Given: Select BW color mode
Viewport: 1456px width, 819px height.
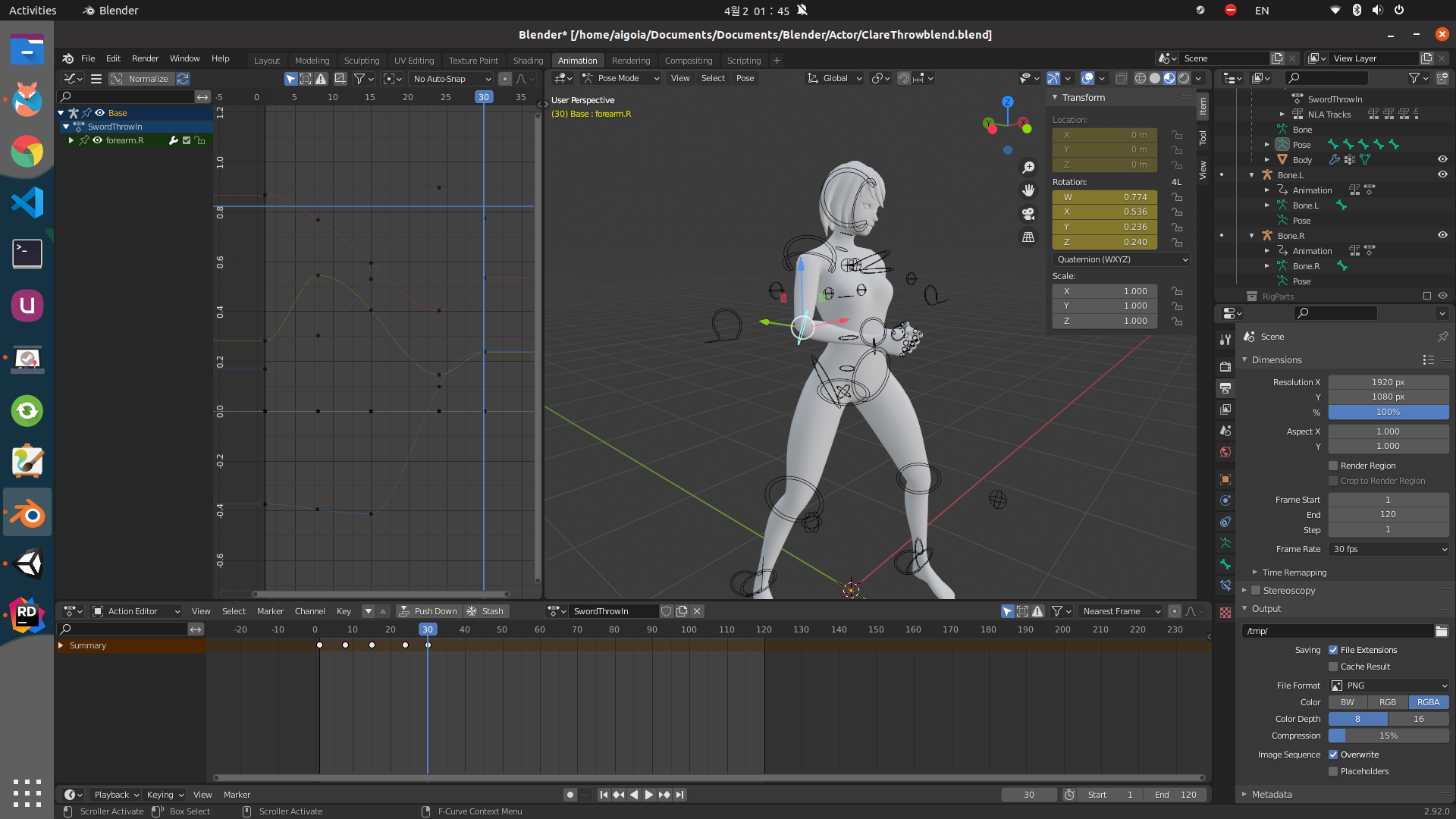Looking at the screenshot, I should pos(1348,702).
